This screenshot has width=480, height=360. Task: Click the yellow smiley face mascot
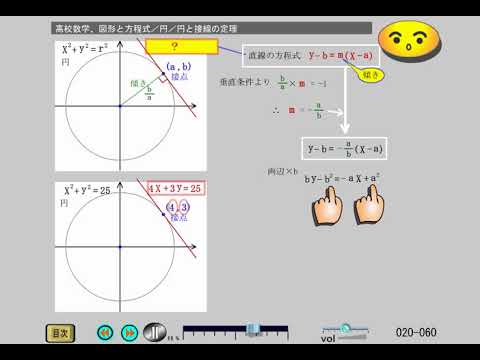tap(410, 41)
